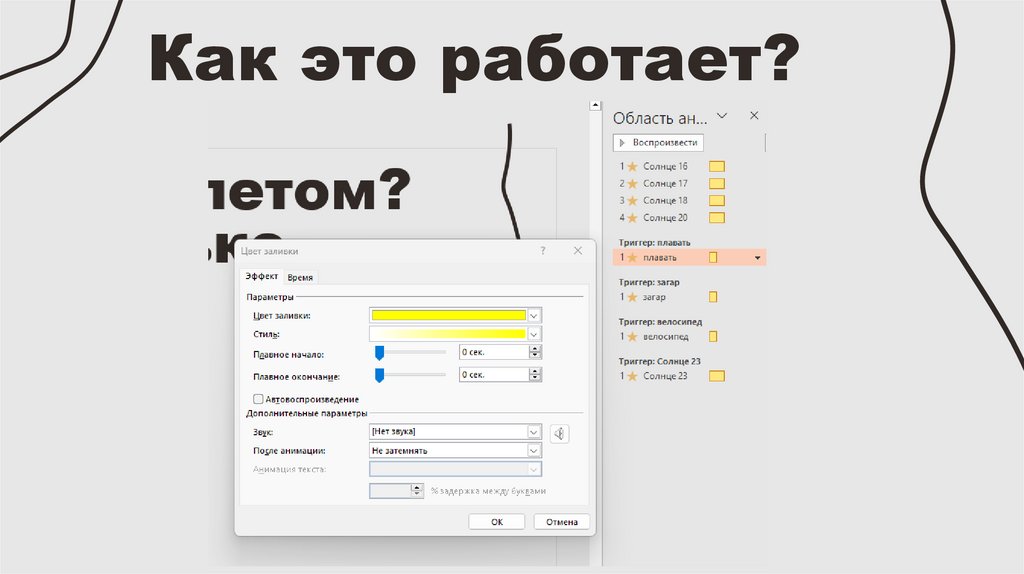
Task: Click the Плавное окончание slider handle
Action: point(379,375)
